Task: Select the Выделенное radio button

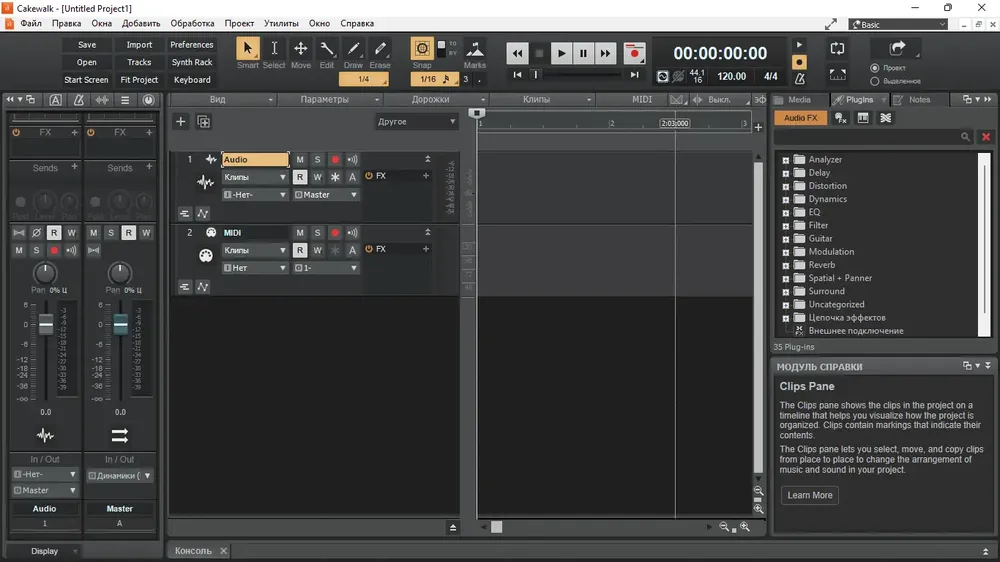Action: [874, 81]
